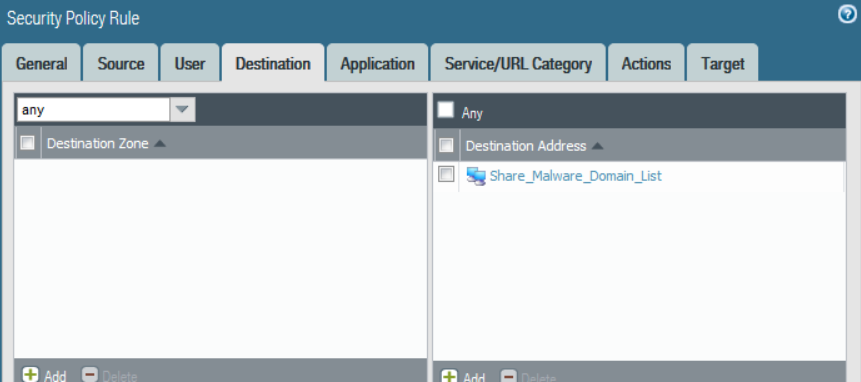This screenshot has width=861, height=382.
Task: Open the Target tab
Action: [x=723, y=63]
